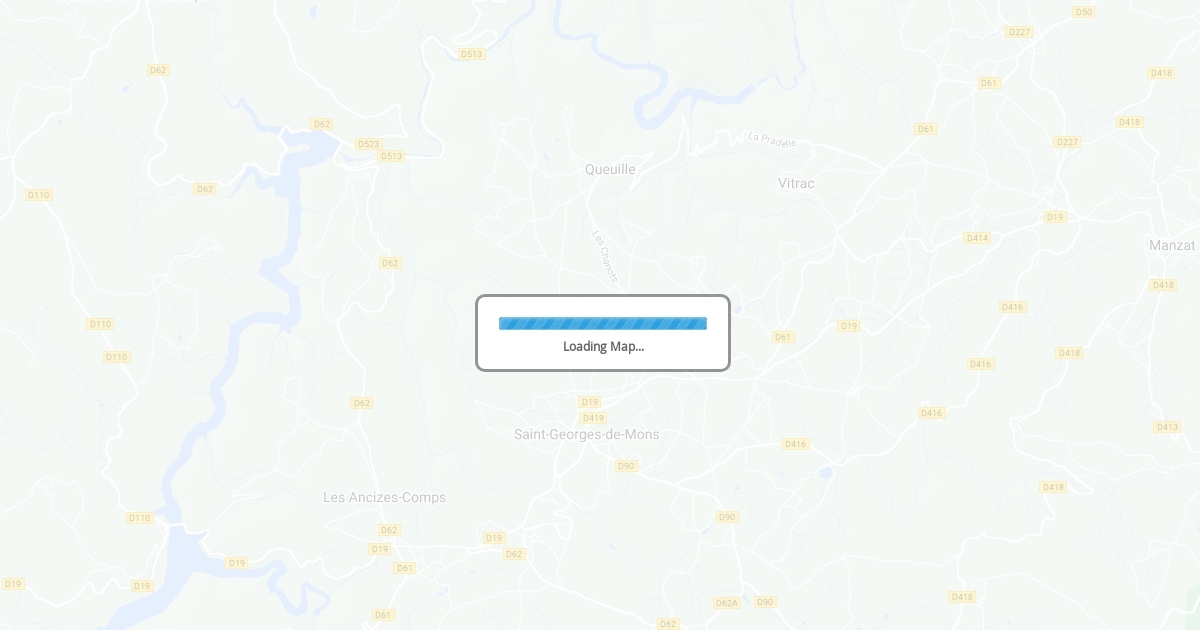Select the D62A road shield

[x=726, y=603]
